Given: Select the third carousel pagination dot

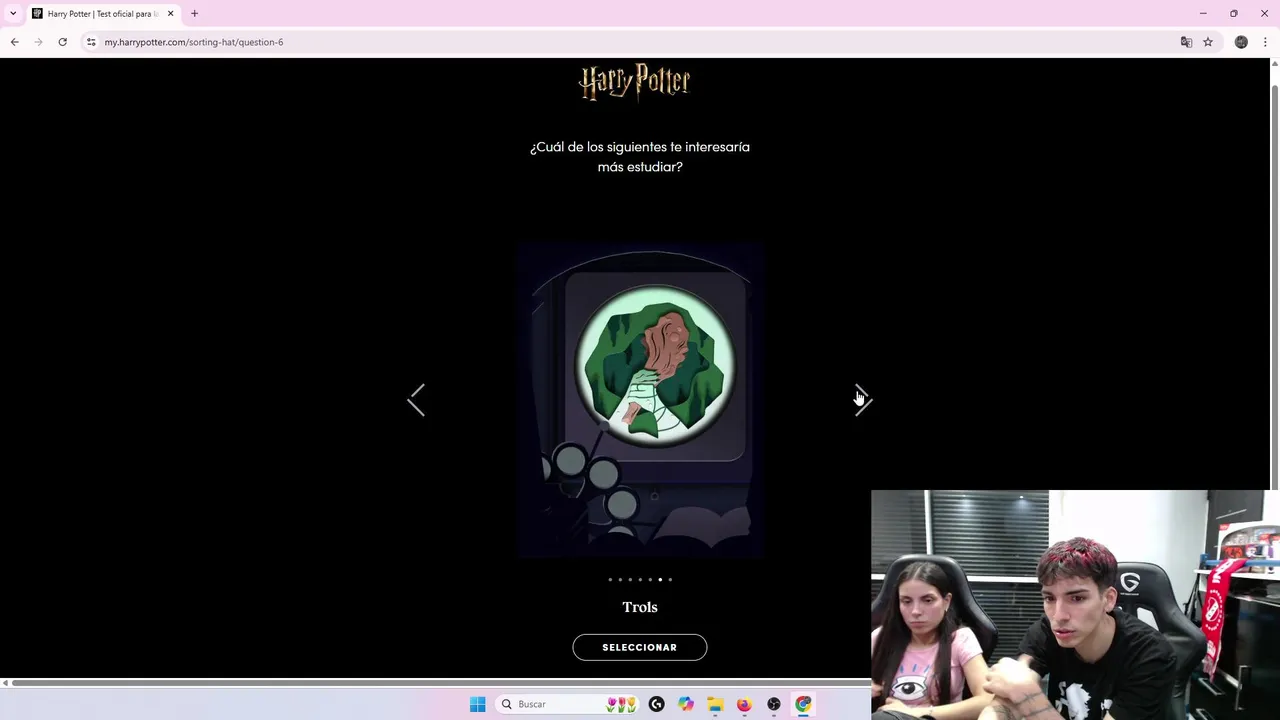Looking at the screenshot, I should point(630,579).
